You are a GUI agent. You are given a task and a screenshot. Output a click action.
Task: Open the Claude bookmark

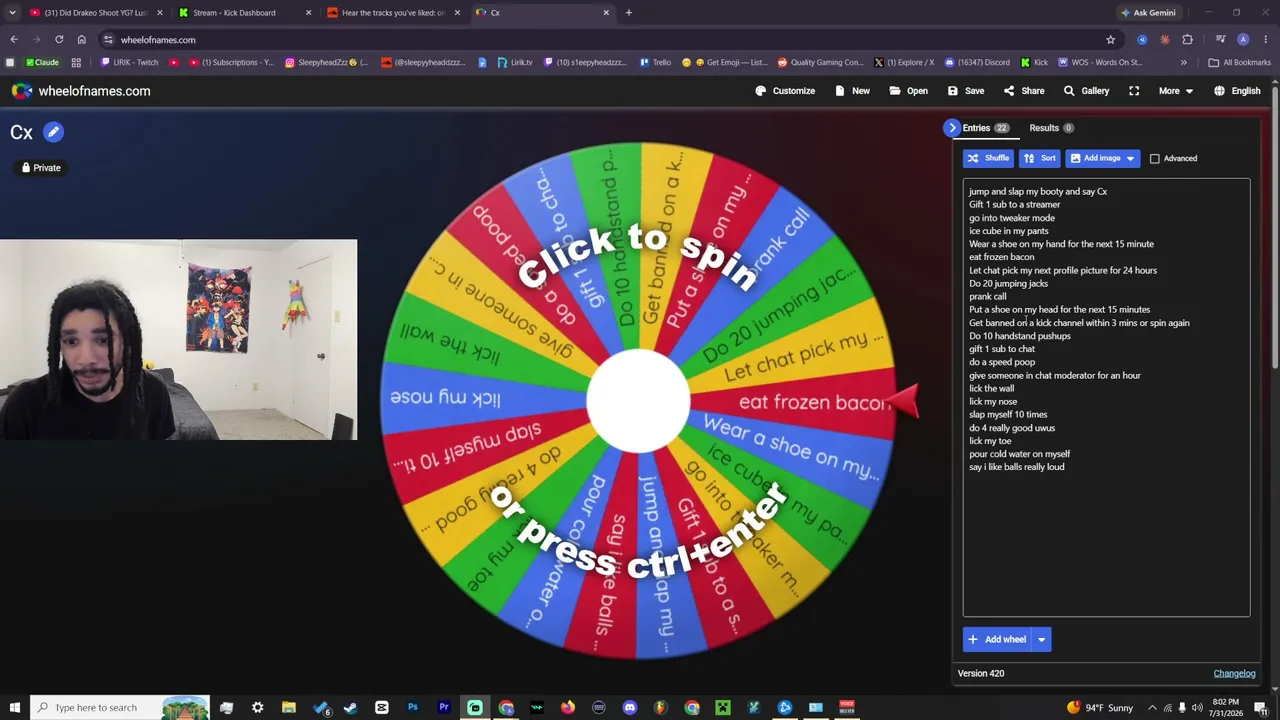point(42,62)
